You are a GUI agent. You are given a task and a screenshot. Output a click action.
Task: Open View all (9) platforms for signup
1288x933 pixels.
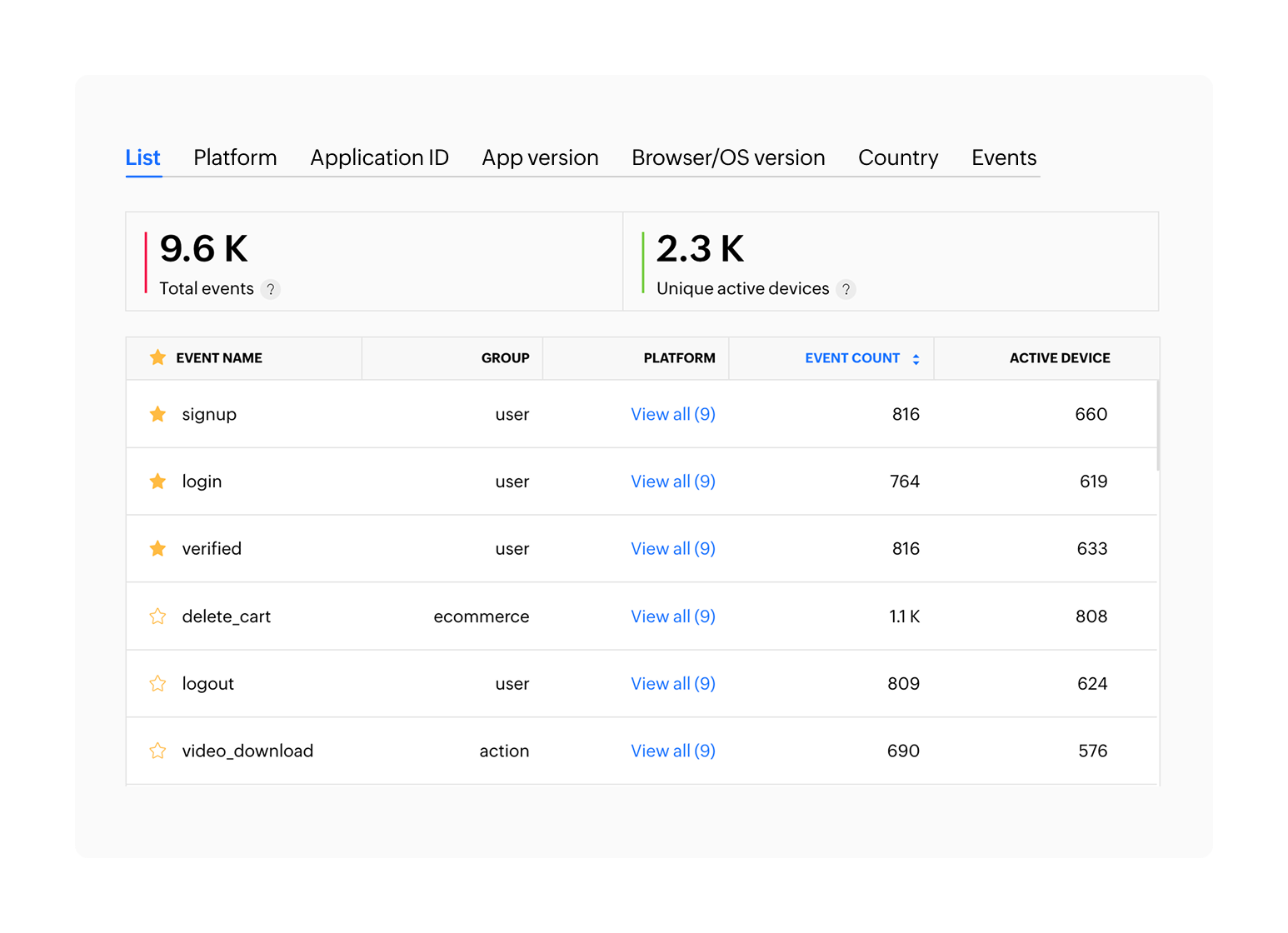[672, 414]
